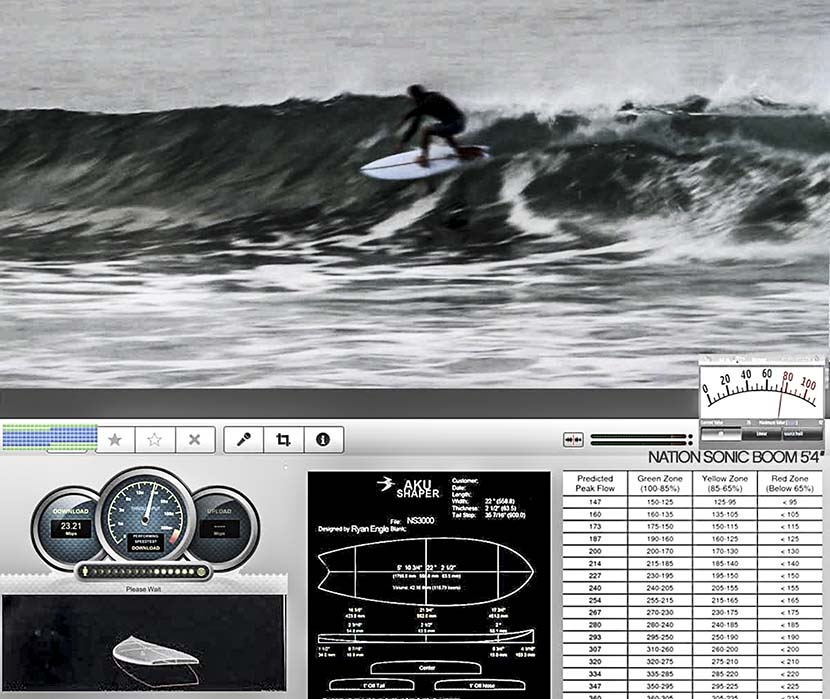Click the surfboard outline top-view drawing
830x699 pixels.
pos(425,571)
